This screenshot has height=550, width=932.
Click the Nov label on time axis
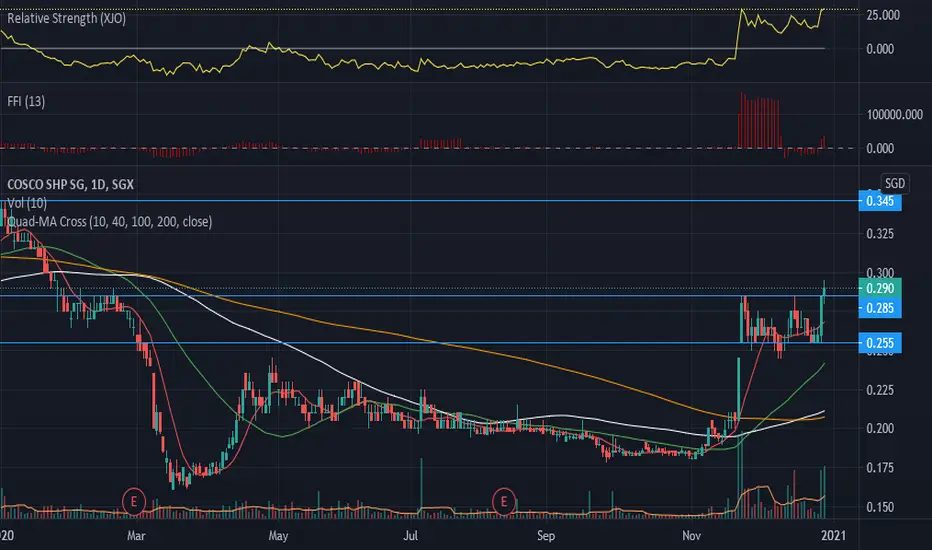[691, 536]
